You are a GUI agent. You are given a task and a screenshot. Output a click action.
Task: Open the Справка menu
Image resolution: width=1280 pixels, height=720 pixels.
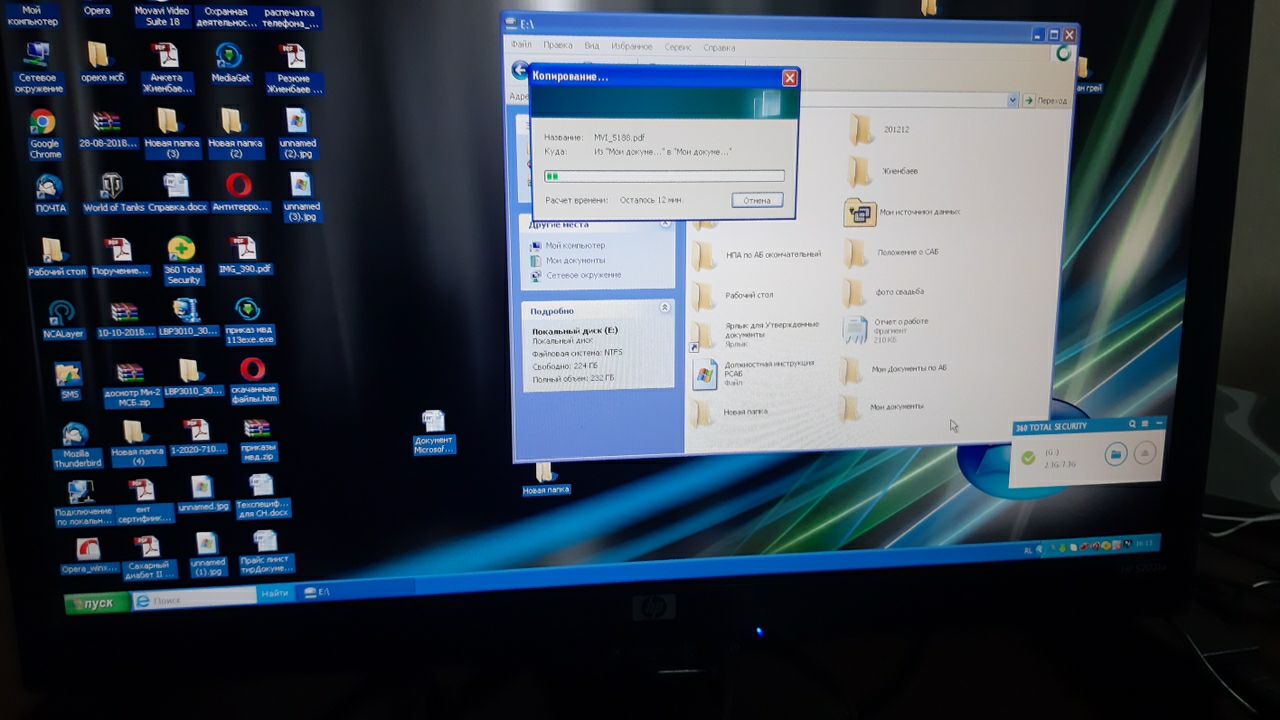(719, 47)
